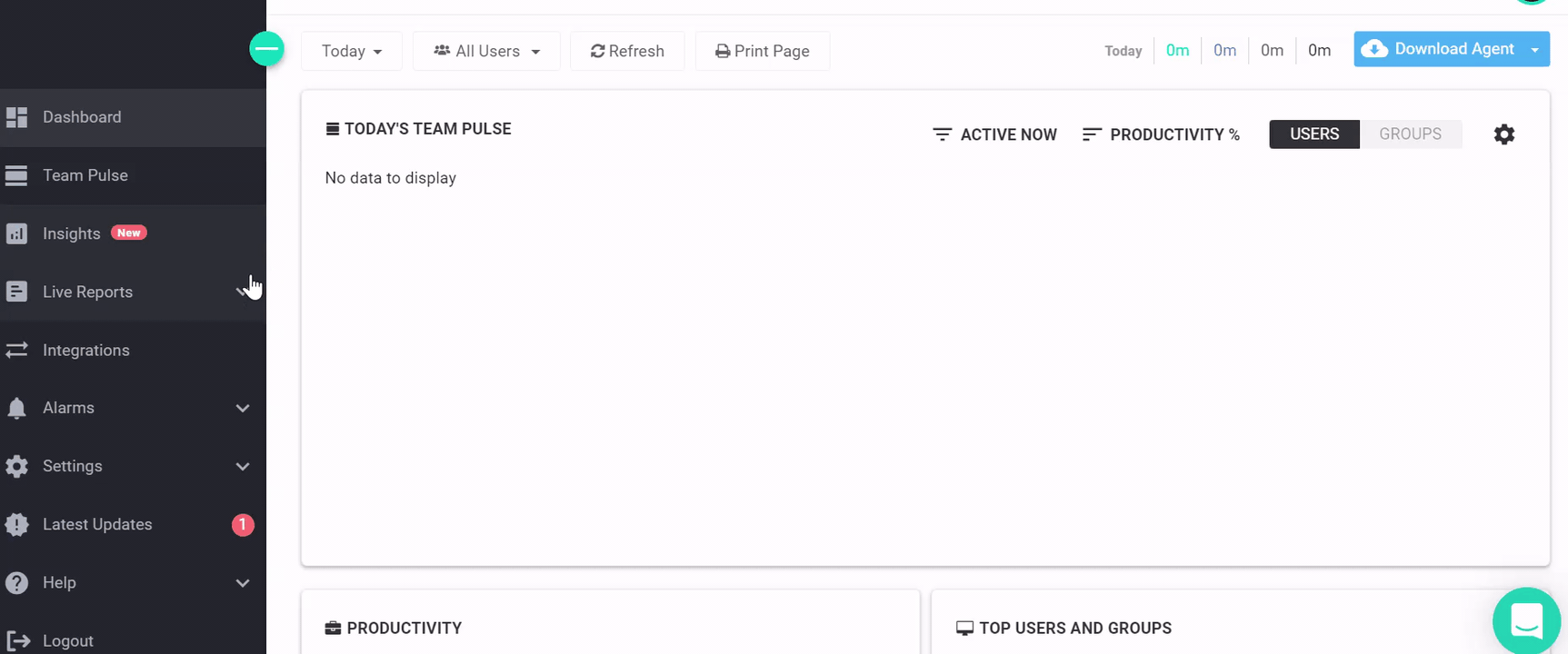Screen dimensions: 1568x654
Task: Sort by Productivity %
Action: (1161, 134)
